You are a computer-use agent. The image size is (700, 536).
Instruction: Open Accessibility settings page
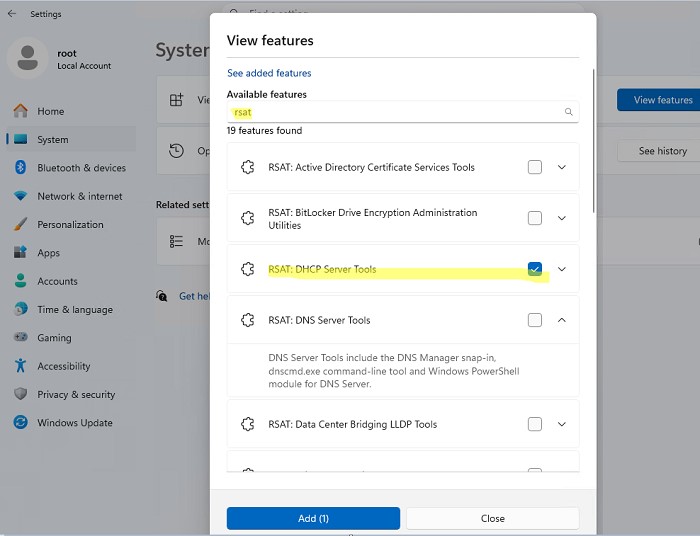(x=71, y=366)
